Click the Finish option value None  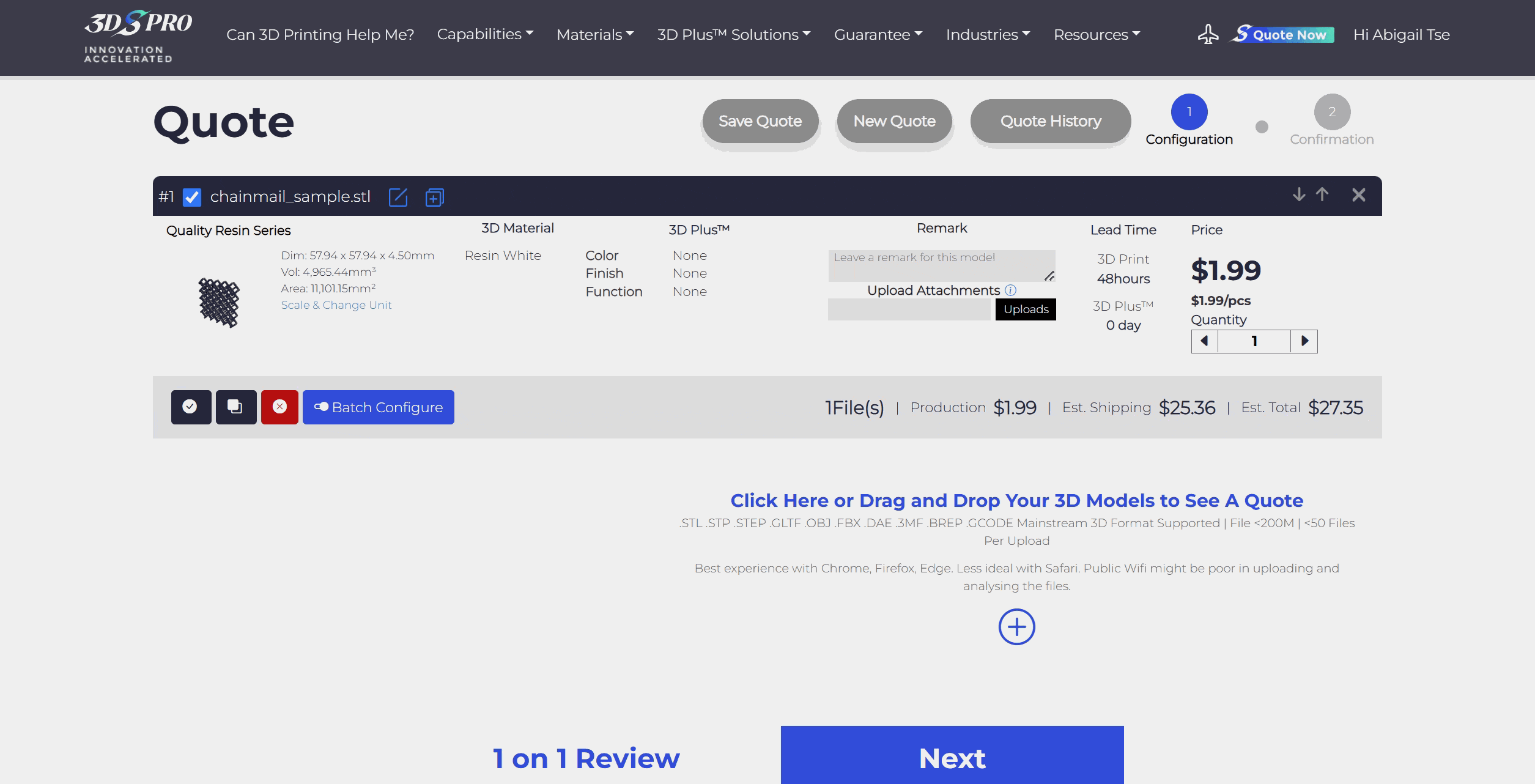pyautogui.click(x=690, y=273)
